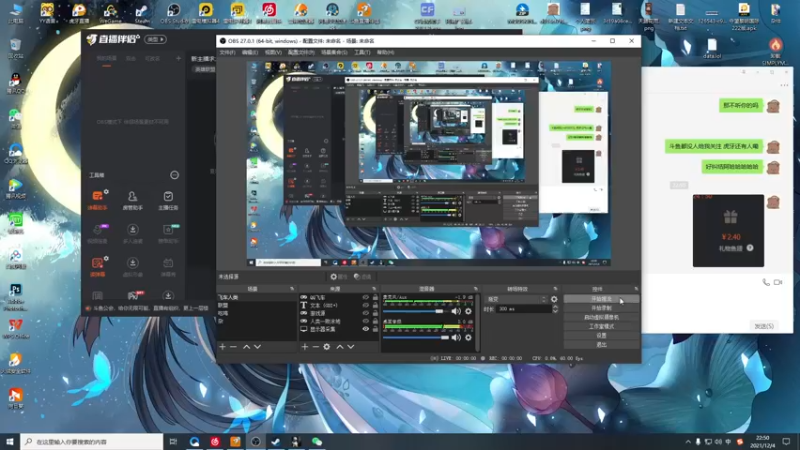Click Start Streaming button in OBS controls
Image resolution: width=800 pixels, height=450 pixels.
click(602, 299)
